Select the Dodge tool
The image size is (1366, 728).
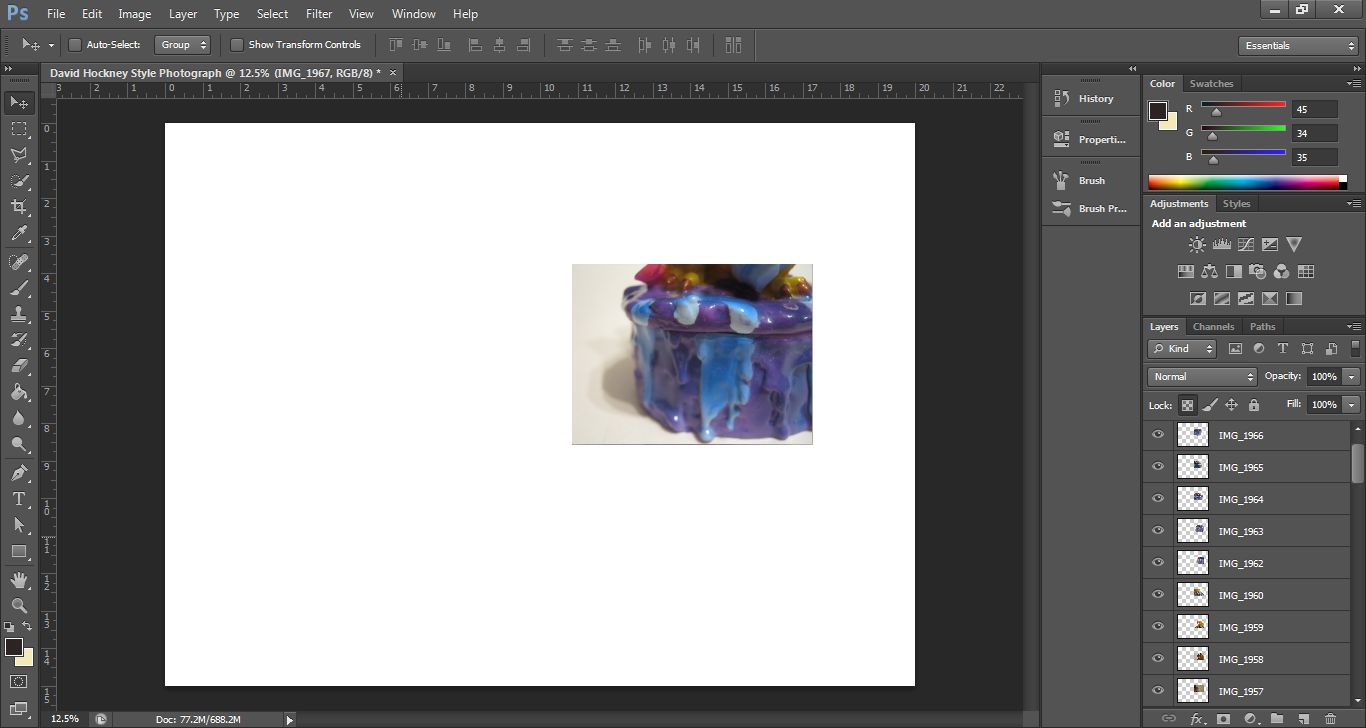point(19,444)
